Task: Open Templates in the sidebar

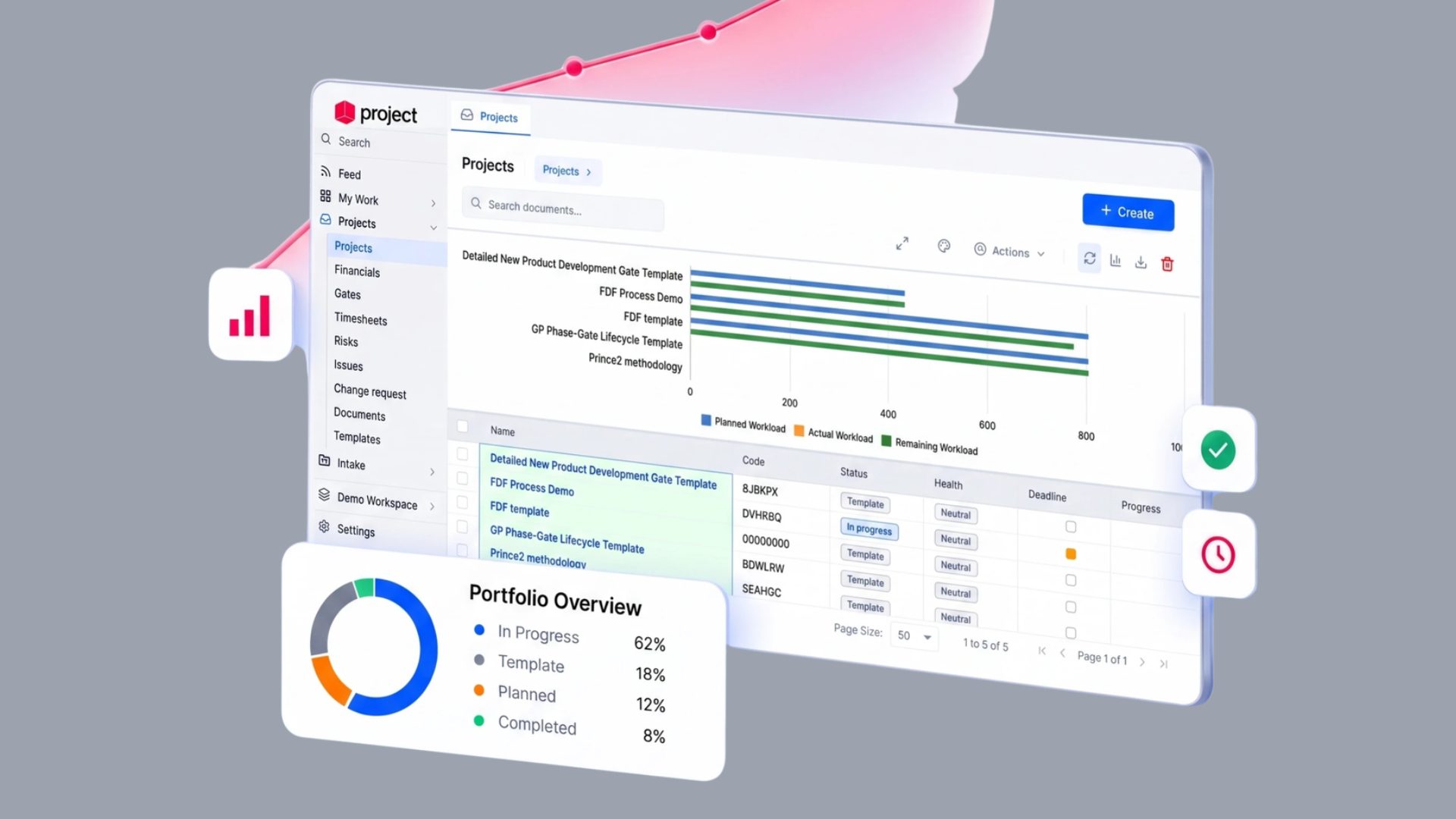Action: click(x=356, y=438)
